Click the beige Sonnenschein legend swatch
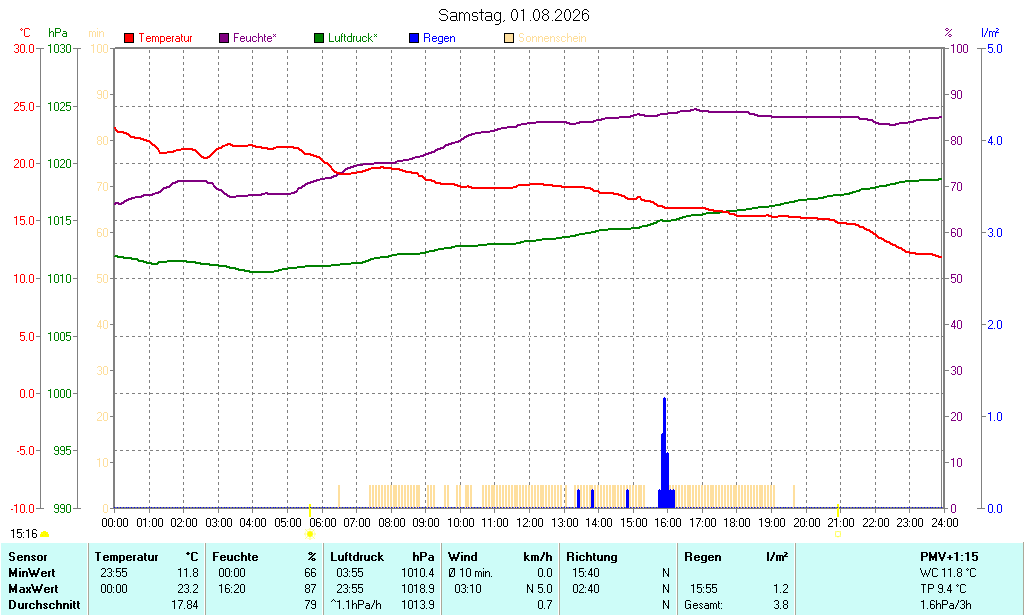 (509, 39)
